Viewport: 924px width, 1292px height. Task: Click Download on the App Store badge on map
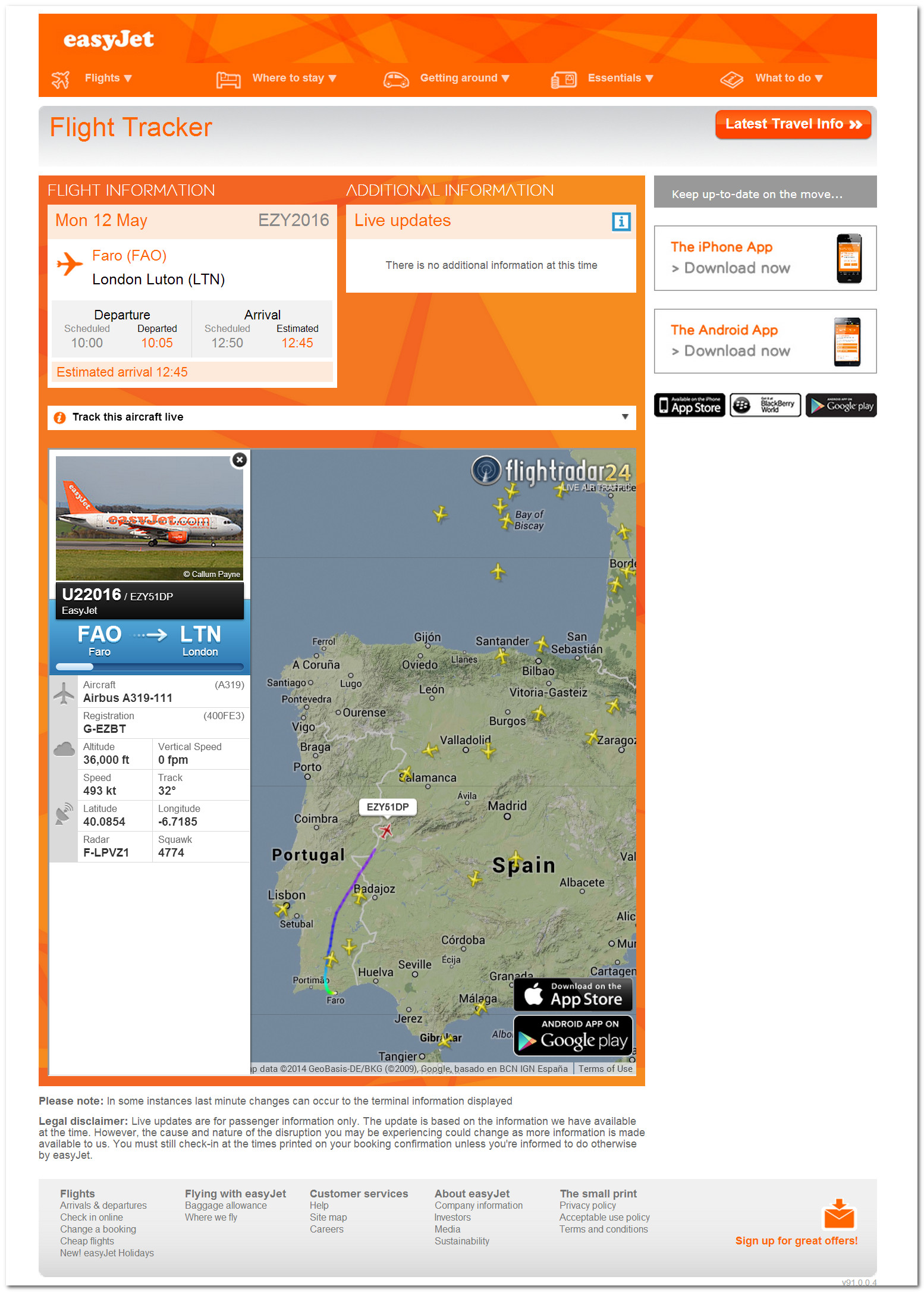(573, 994)
